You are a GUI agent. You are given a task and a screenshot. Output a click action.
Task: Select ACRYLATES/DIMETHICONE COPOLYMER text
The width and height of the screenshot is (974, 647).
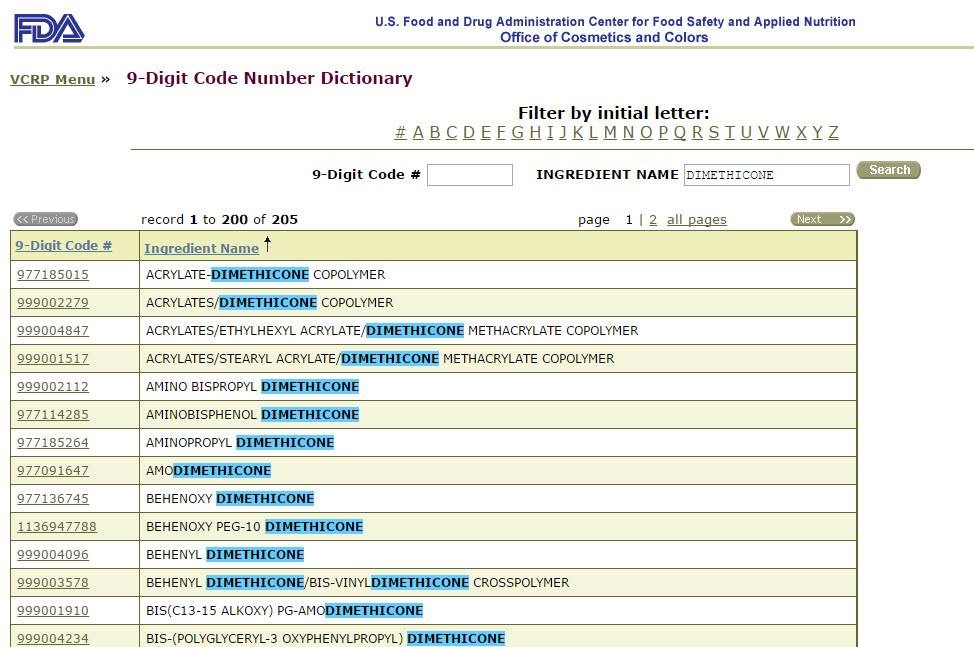(270, 302)
